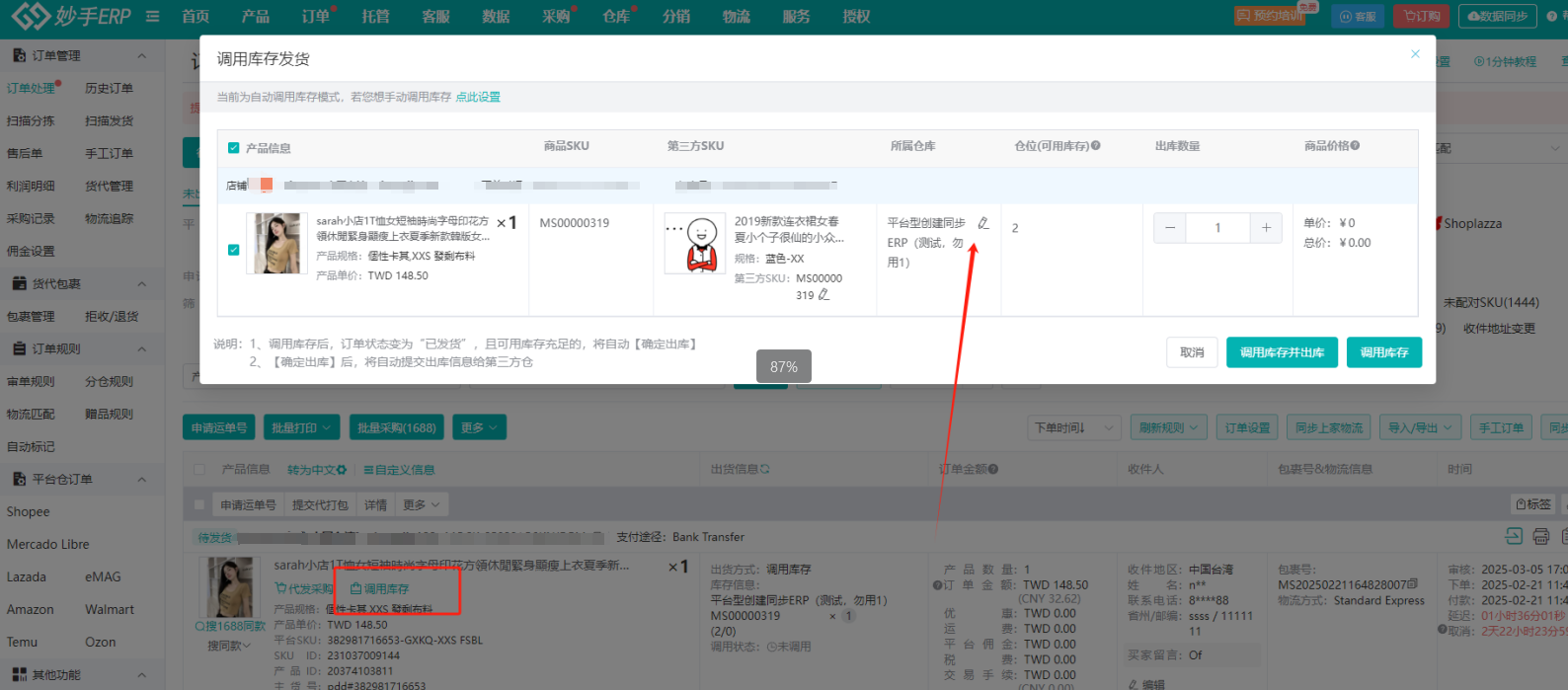
Task: Check the order list header 产品信息 checkbox
Action: point(199,470)
